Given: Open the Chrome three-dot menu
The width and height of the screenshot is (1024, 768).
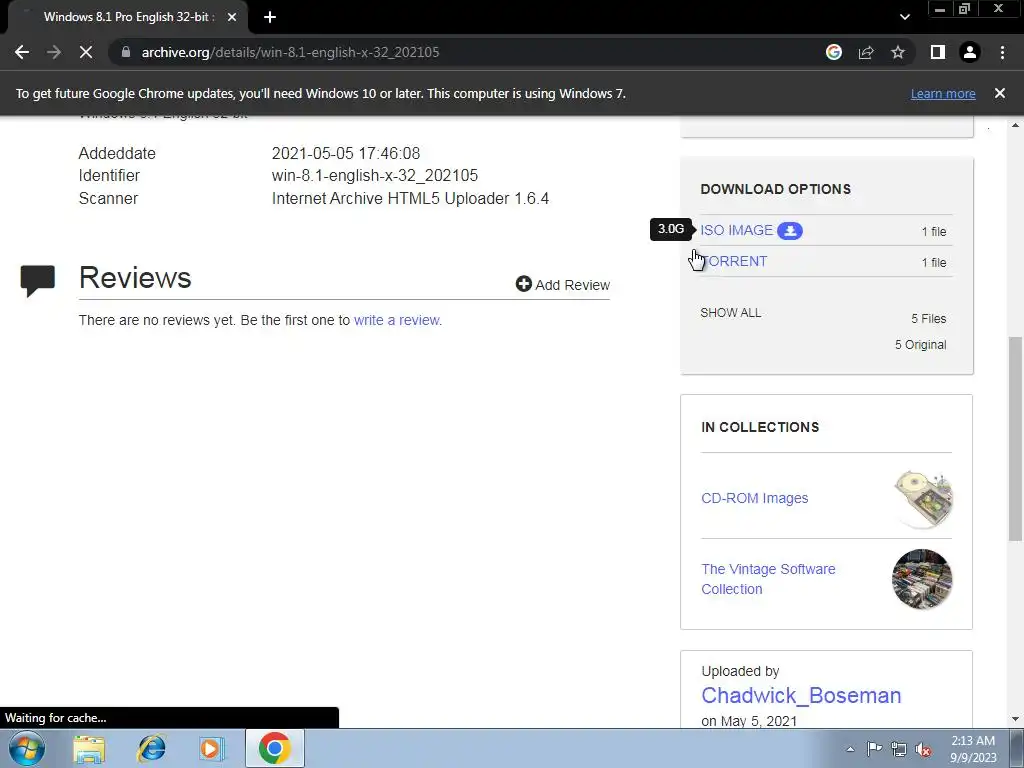Looking at the screenshot, I should tap(1002, 52).
